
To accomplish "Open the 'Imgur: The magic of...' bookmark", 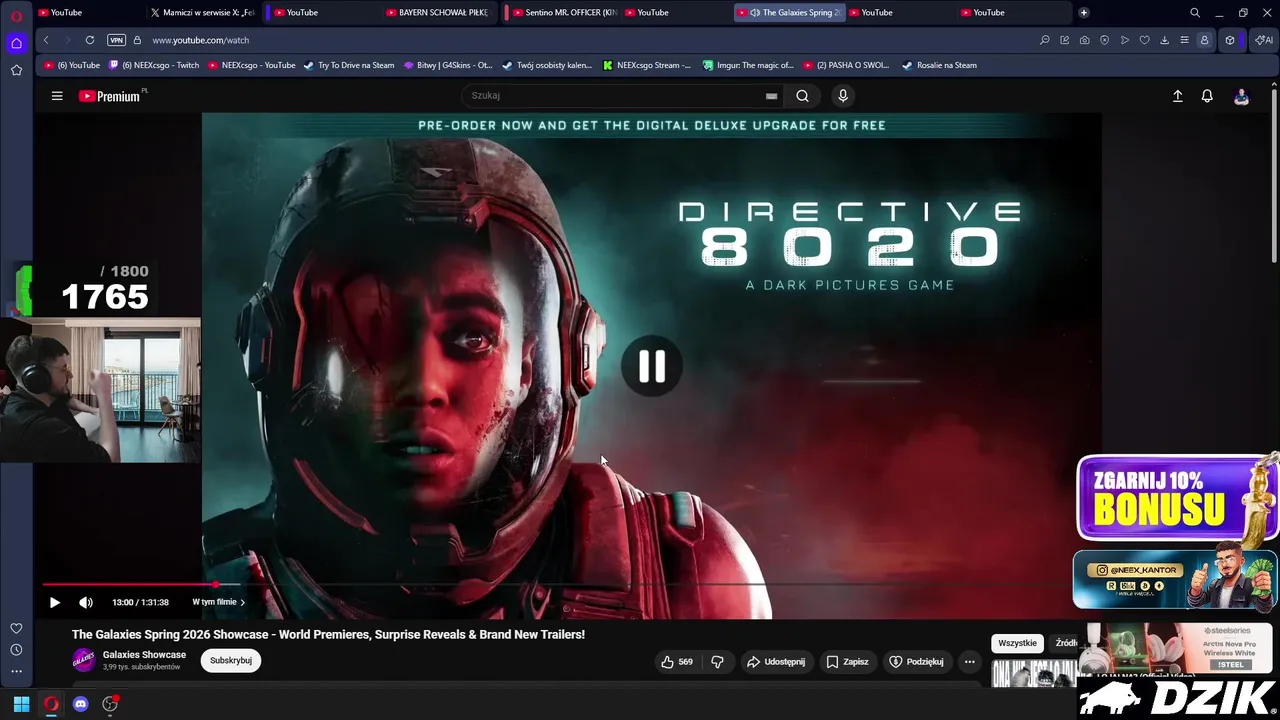I will coord(748,65).
